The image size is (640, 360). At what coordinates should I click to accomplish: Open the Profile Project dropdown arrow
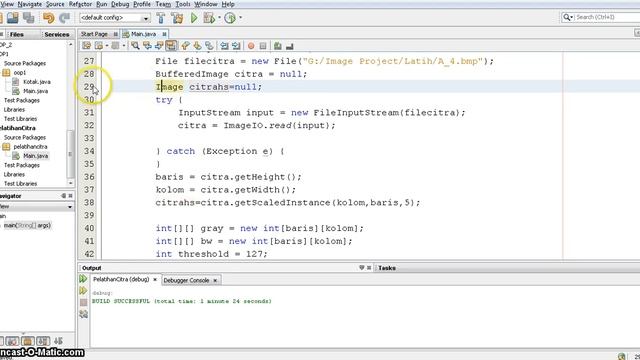pyautogui.click(x=240, y=18)
